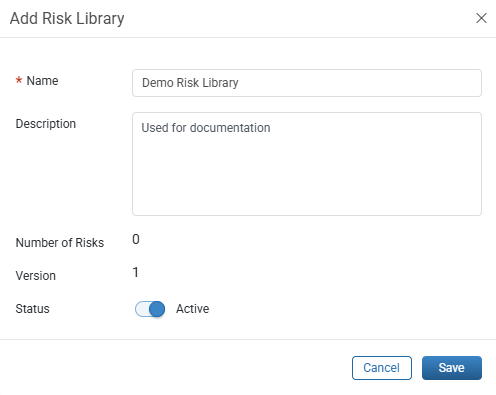The height and width of the screenshot is (395, 496).
Task: Click the Name field label
Action: (42, 81)
